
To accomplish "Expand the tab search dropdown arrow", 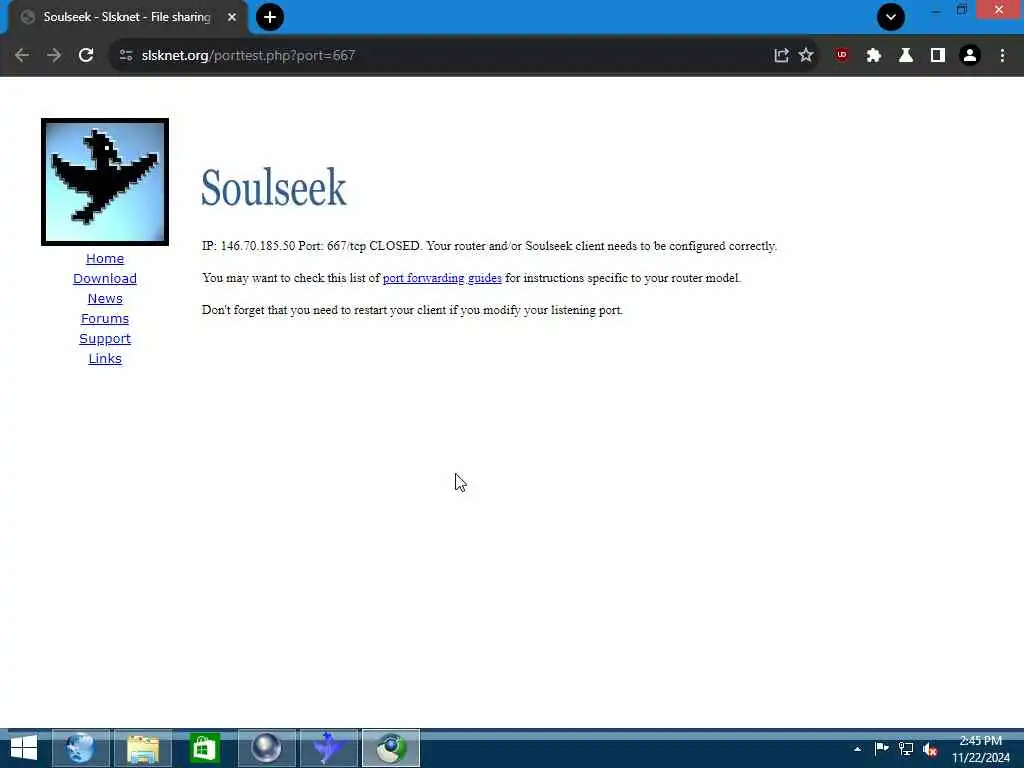I will point(891,17).
